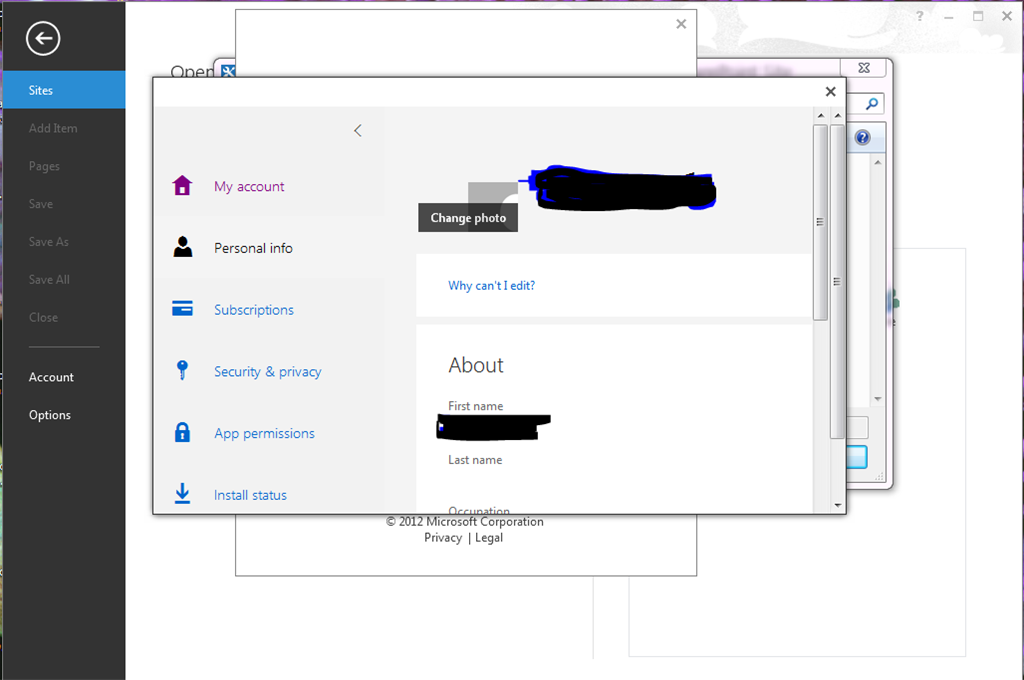Screen dimensions: 1024x680
Task: Open the My account link
Action: pyautogui.click(x=249, y=187)
